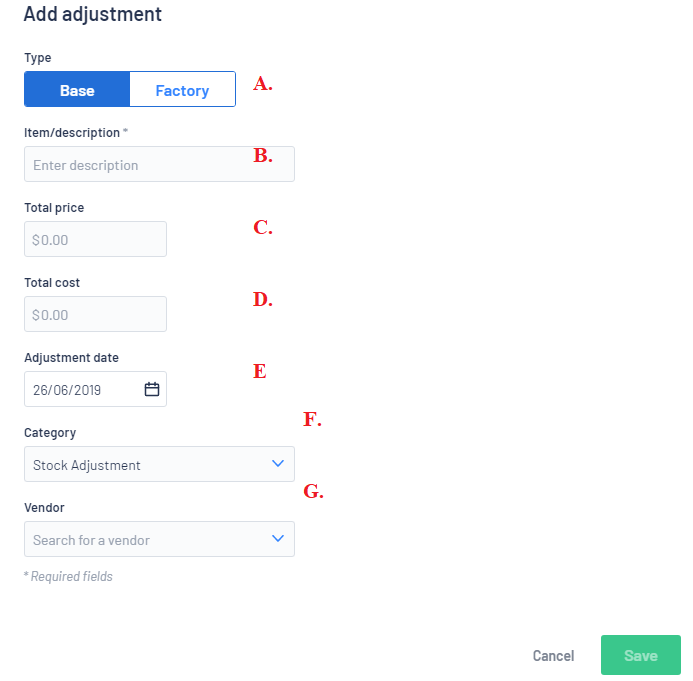Open the Search for a vendor box
The height and width of the screenshot is (681, 693).
click(159, 539)
